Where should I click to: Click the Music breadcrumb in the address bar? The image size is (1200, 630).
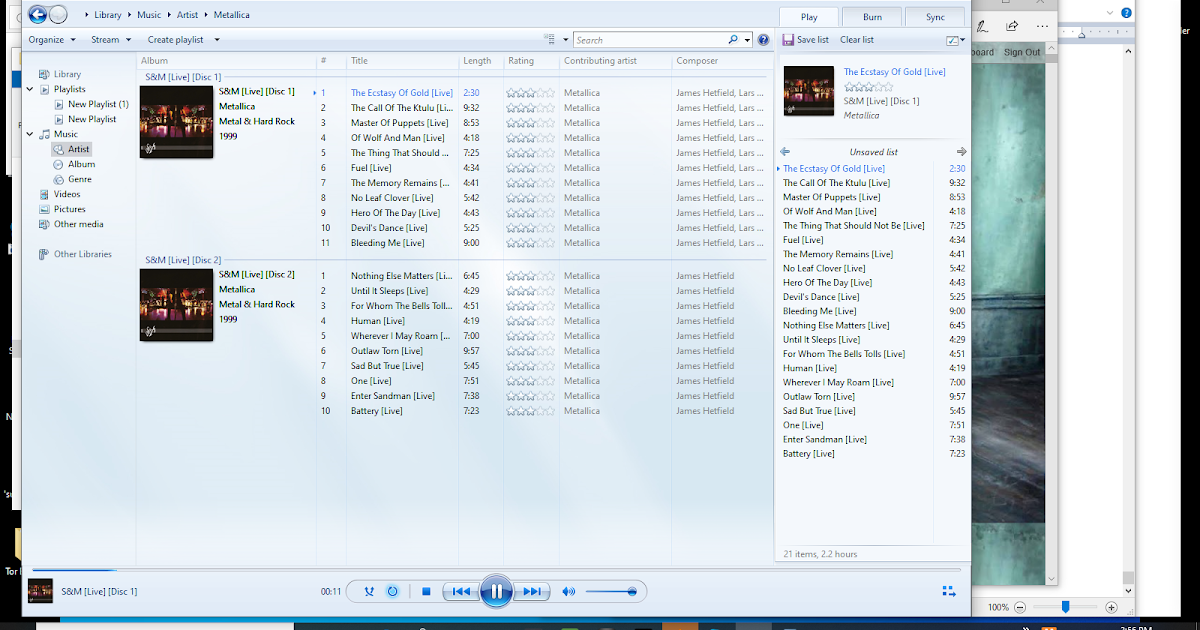click(x=149, y=15)
